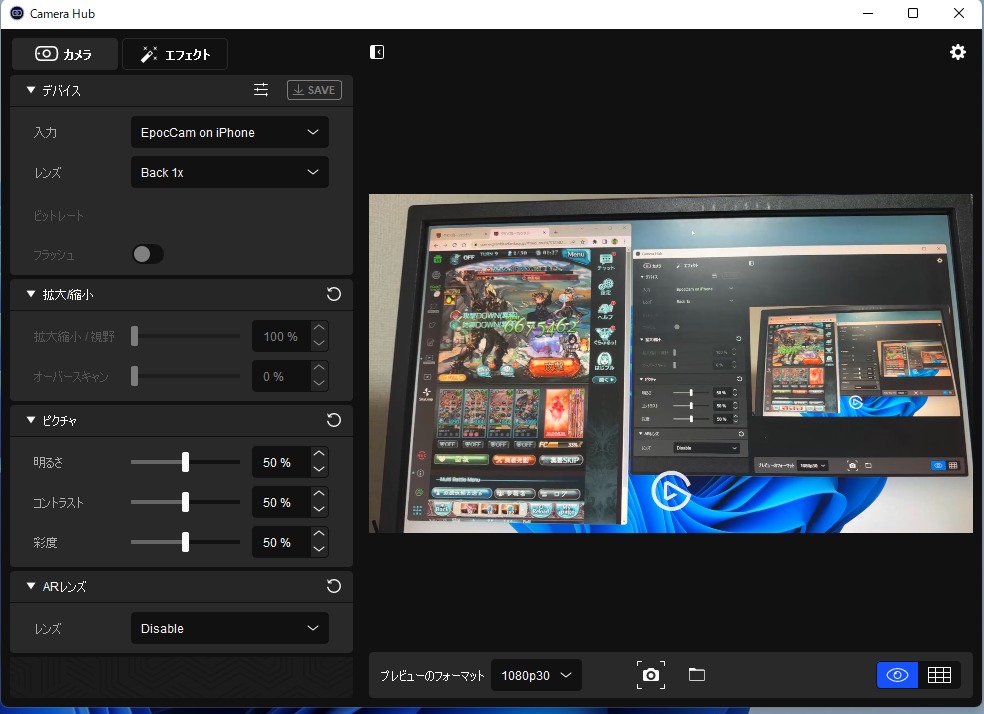Switch to the カメラ tab
The image size is (984, 714).
pyautogui.click(x=65, y=54)
